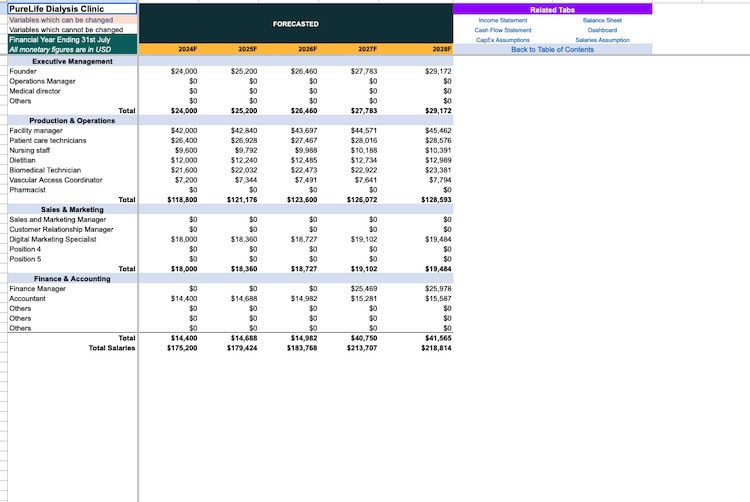The image size is (750, 502).
Task: Select Finance total 2027F value $40,750
Action: 364,338
